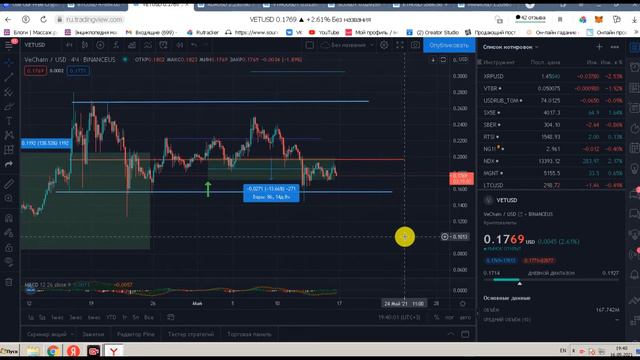Select the trend line drawing tool
Viewport: 640px width, 360px height.
9,77
